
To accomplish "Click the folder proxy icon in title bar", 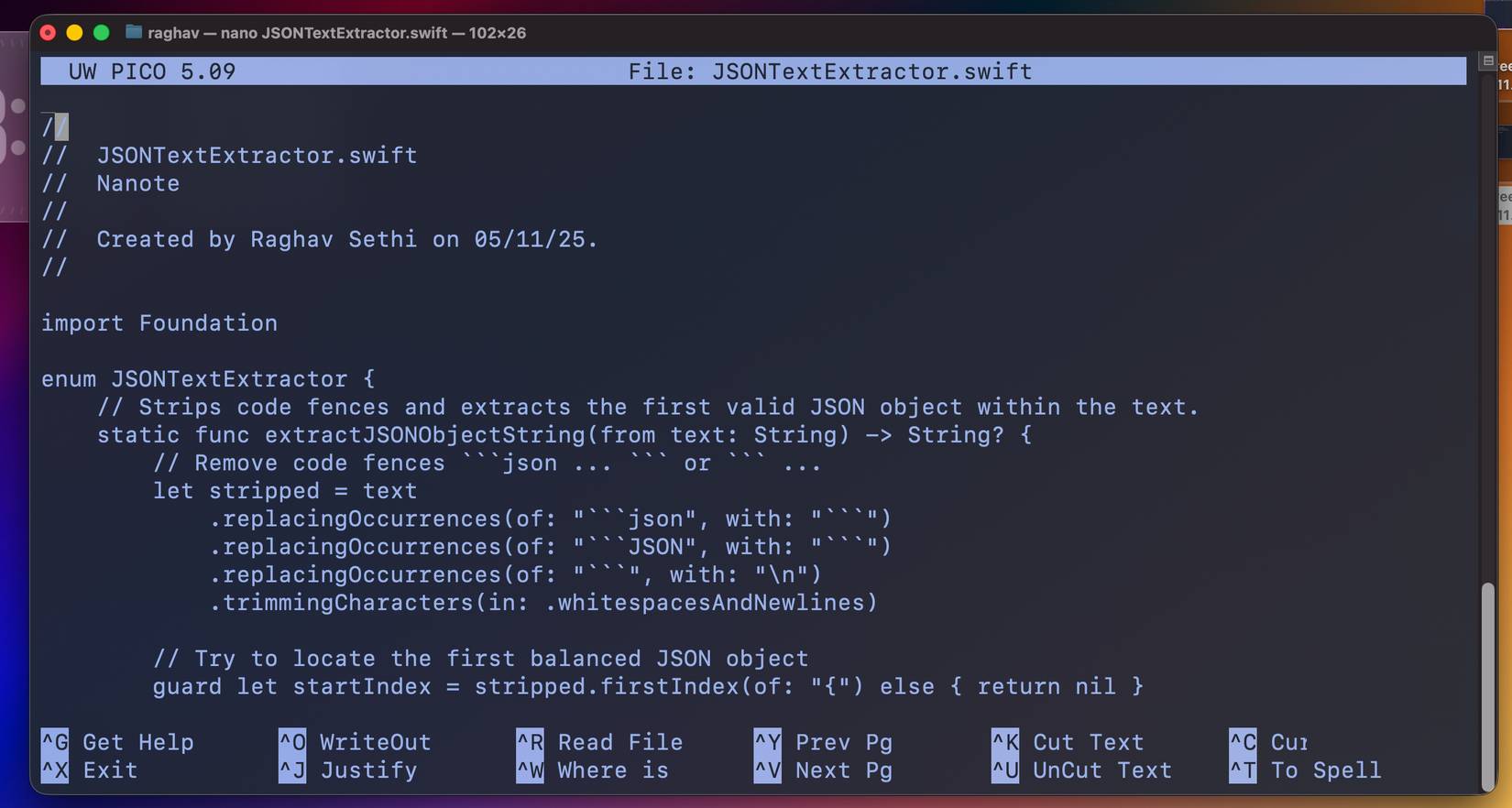I will point(134,32).
